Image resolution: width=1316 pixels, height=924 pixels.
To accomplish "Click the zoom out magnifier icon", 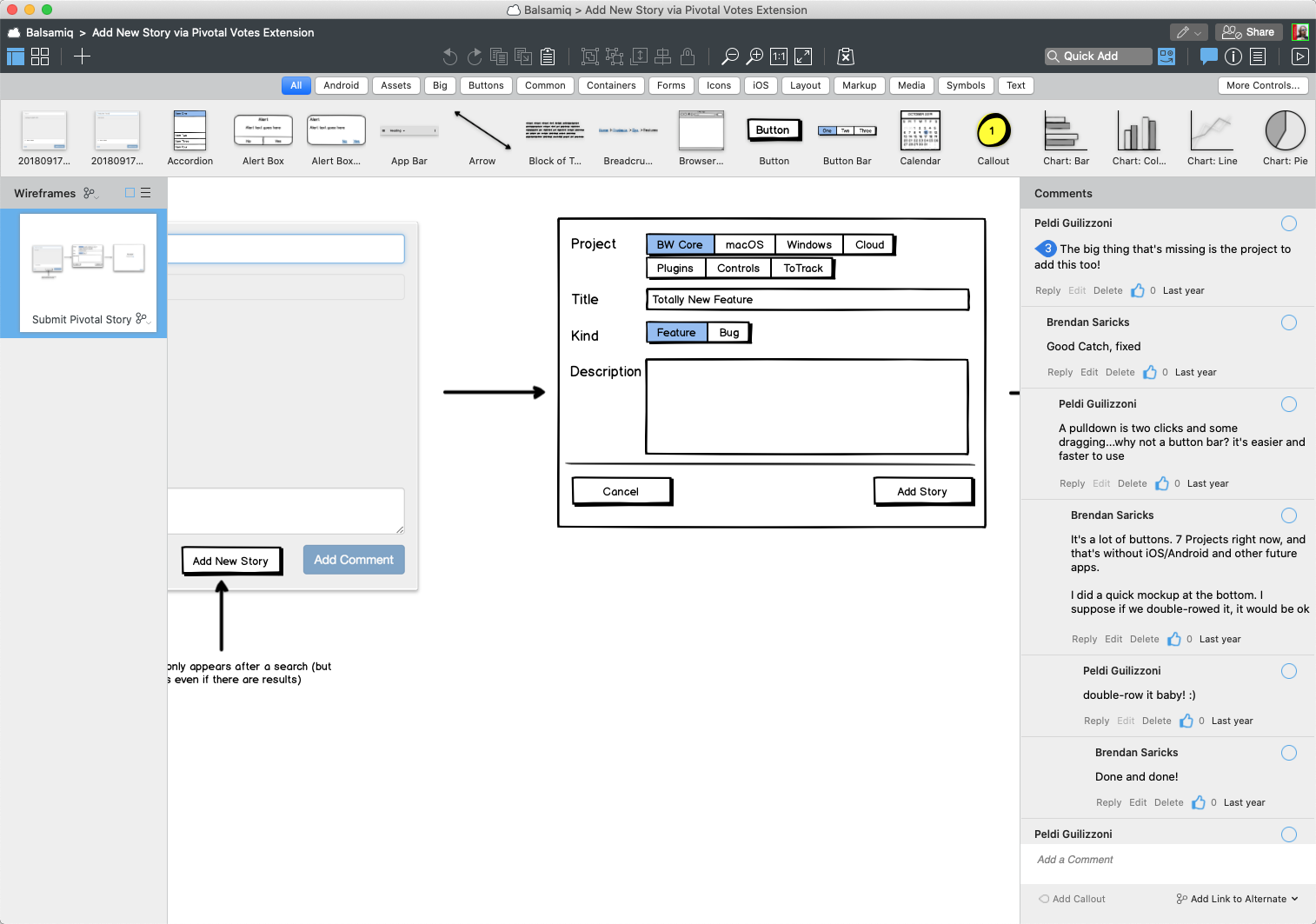I will pyautogui.click(x=730, y=57).
